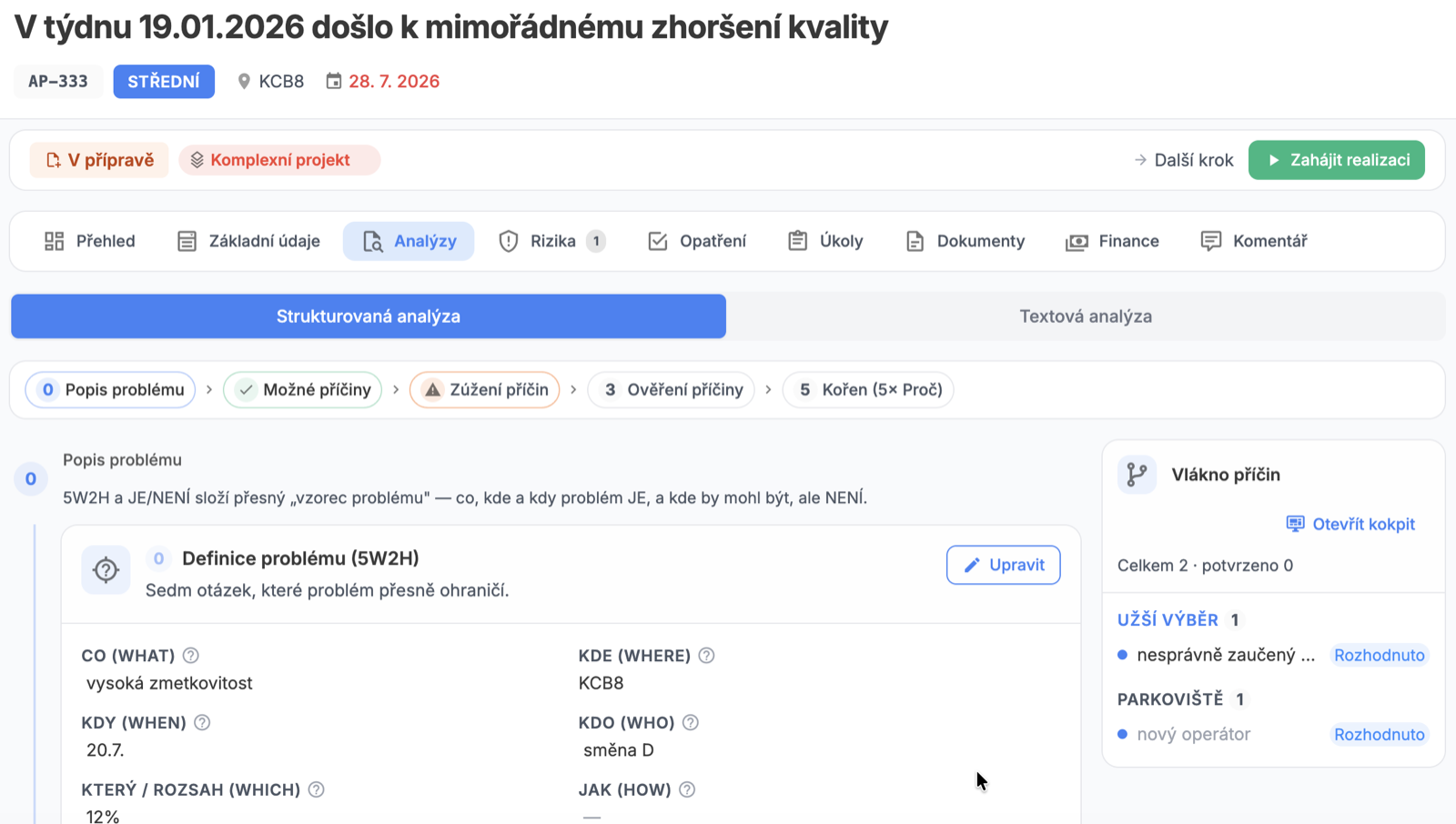Click the calendar icon near due date

(x=334, y=81)
